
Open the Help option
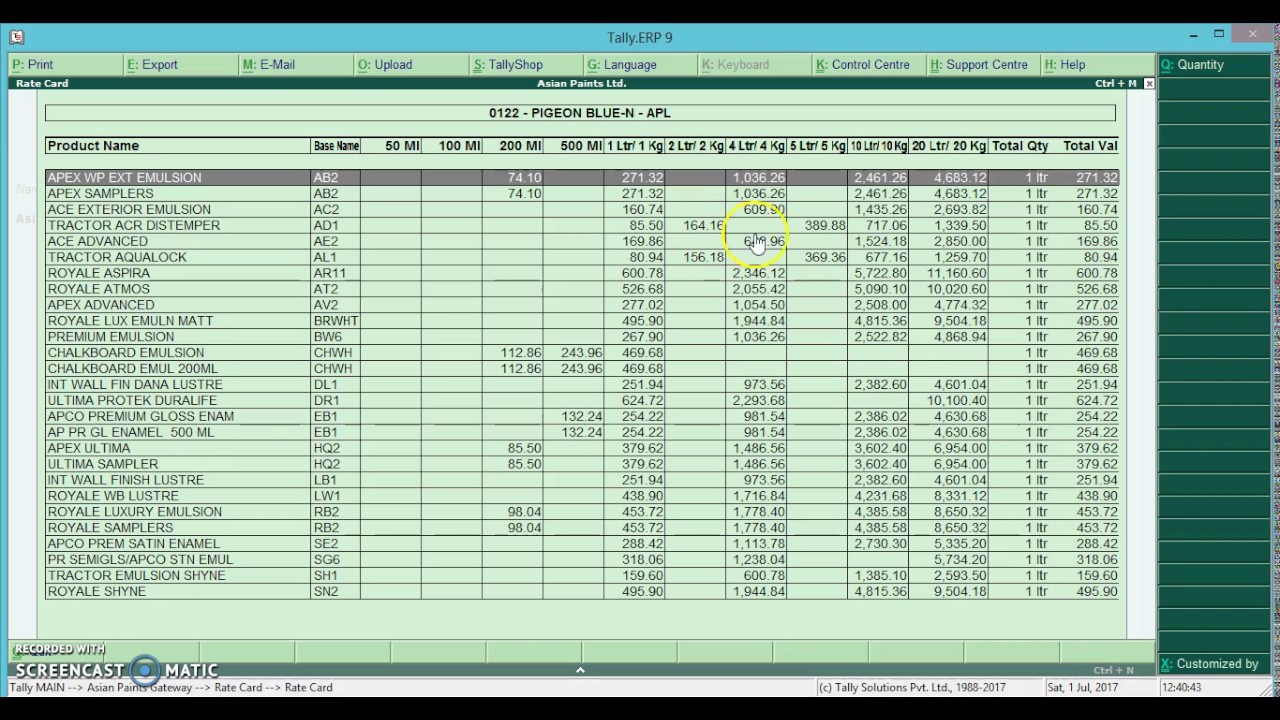tap(1065, 64)
